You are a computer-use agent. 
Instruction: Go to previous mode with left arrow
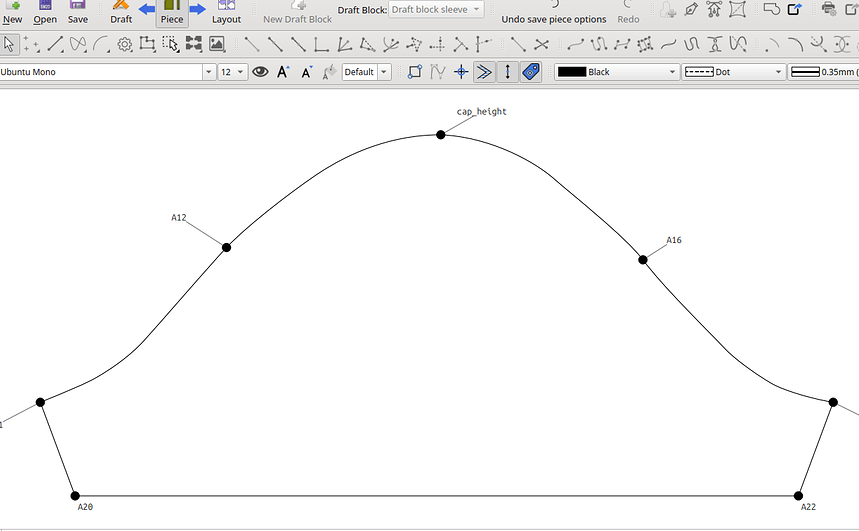pos(147,9)
